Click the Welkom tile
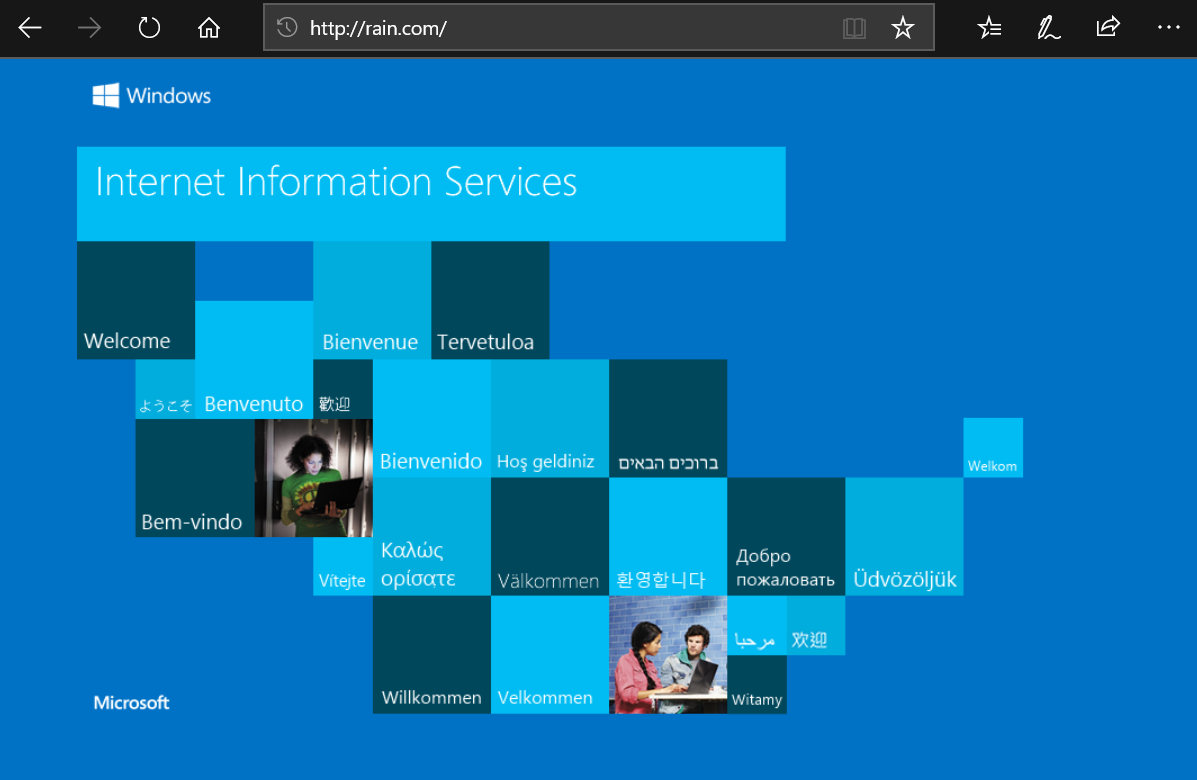This screenshot has width=1197, height=780. tap(993, 448)
